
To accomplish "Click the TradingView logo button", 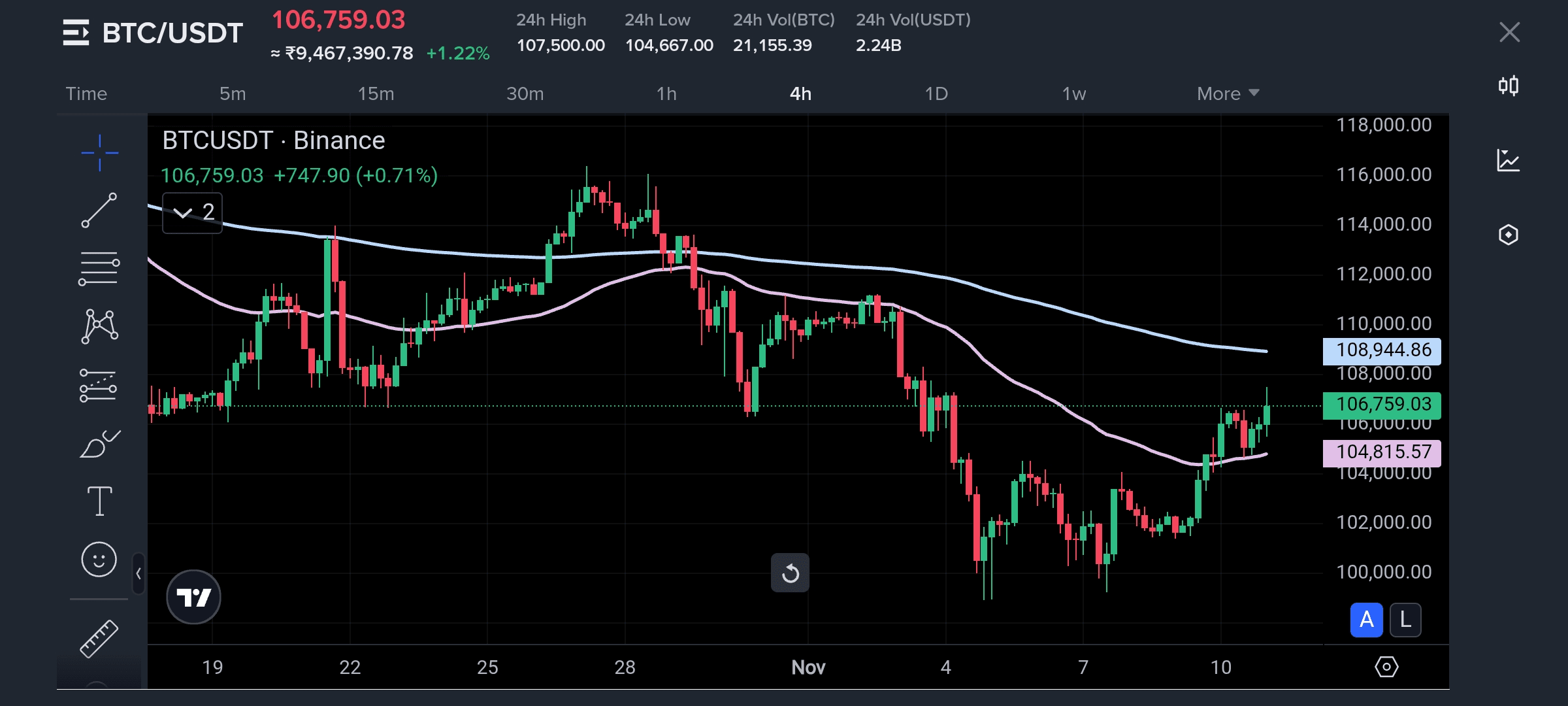I will (193, 597).
